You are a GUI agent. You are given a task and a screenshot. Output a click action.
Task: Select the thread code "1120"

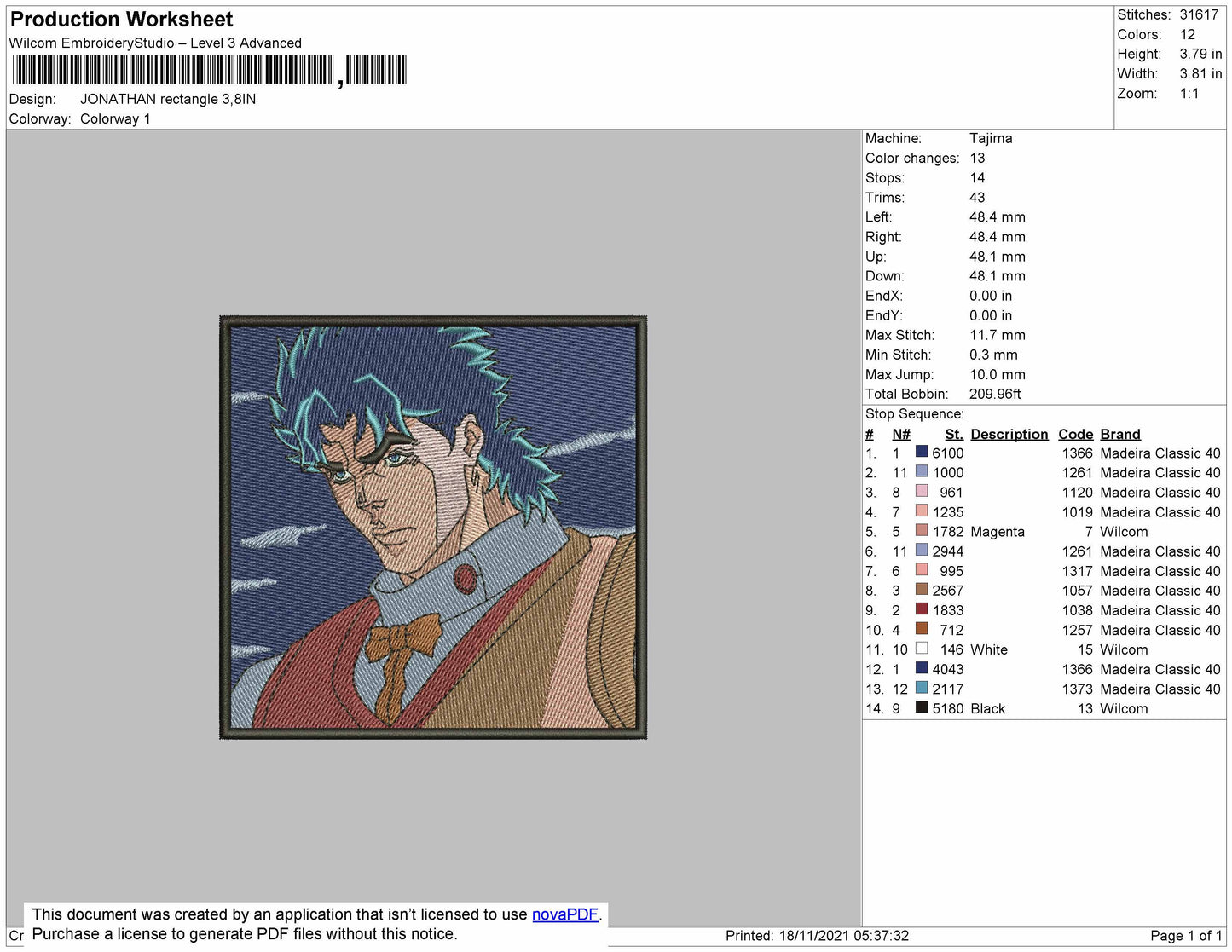coord(1077,493)
